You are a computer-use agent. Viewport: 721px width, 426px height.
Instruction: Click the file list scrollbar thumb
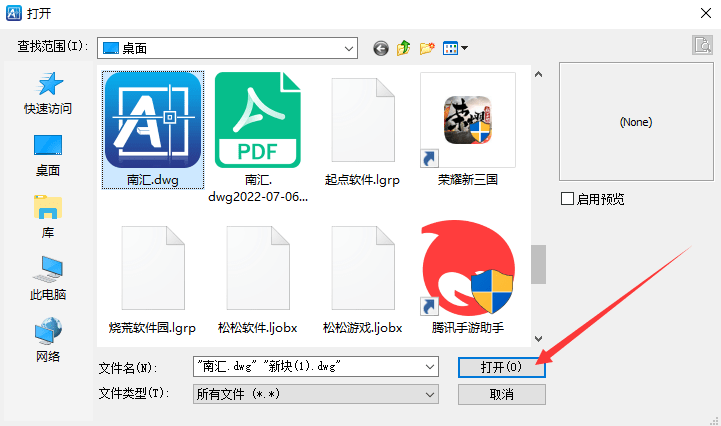point(538,264)
